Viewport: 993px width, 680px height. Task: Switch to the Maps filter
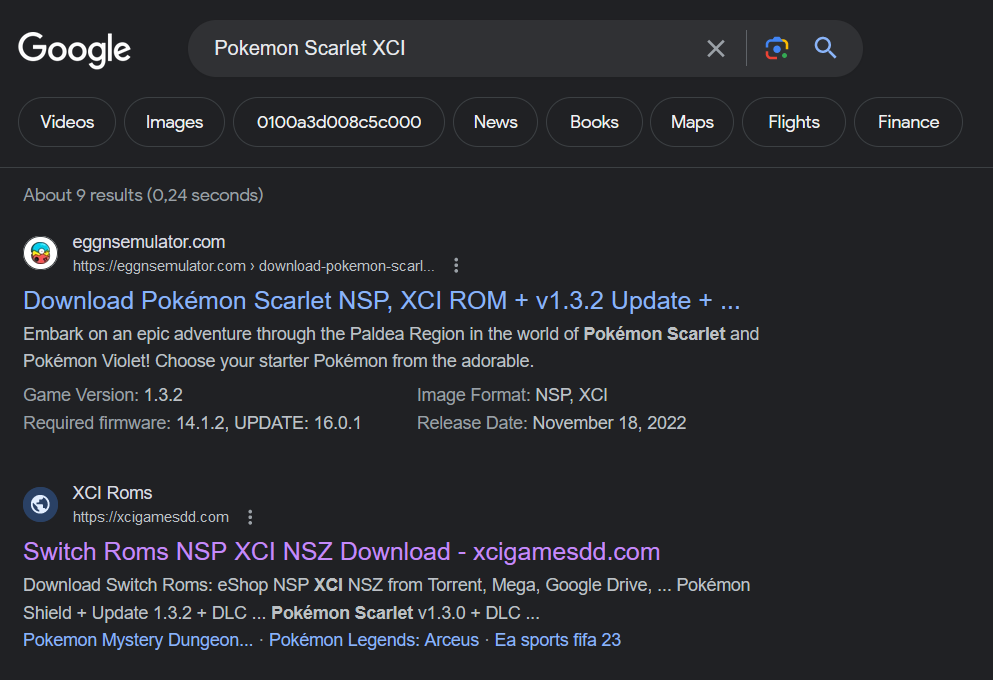tap(692, 122)
